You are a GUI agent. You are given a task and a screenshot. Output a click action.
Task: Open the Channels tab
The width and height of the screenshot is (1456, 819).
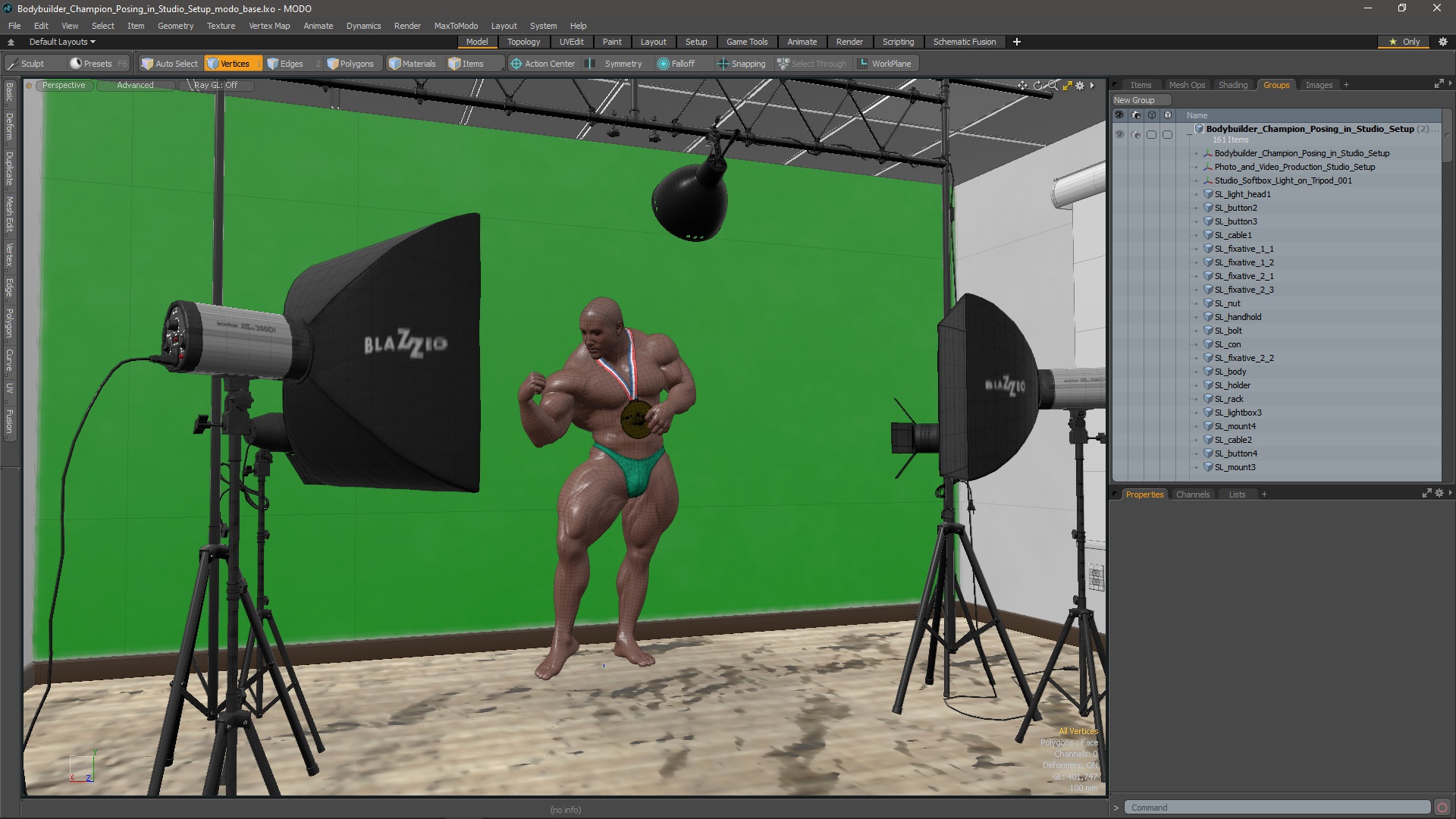point(1192,494)
